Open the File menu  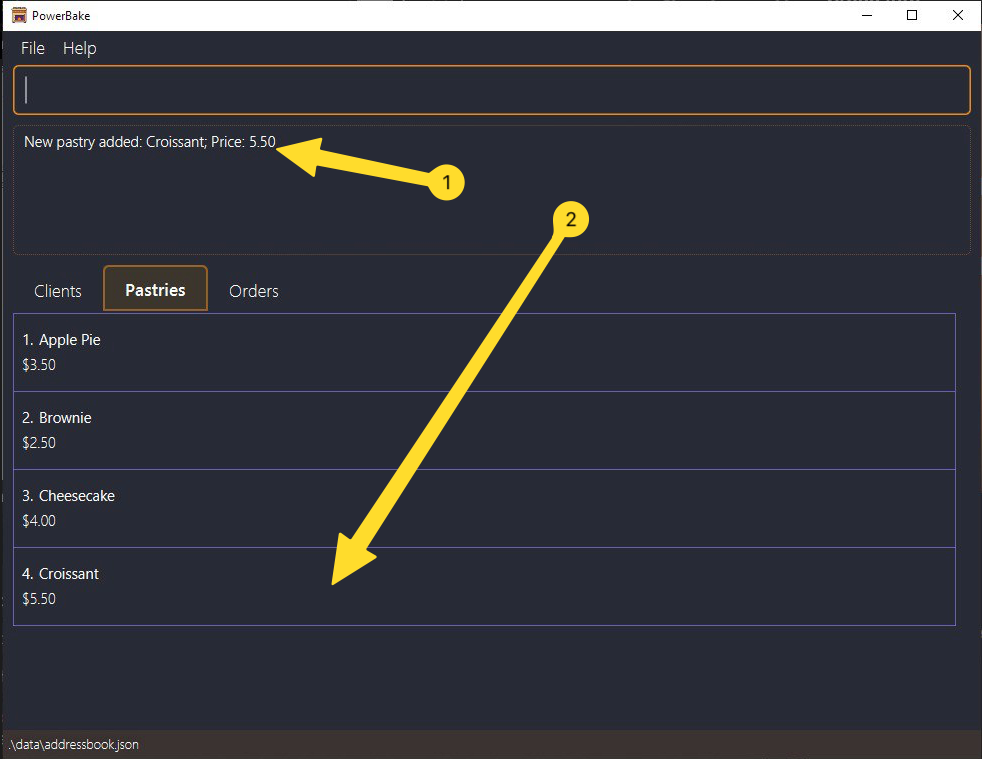33,48
